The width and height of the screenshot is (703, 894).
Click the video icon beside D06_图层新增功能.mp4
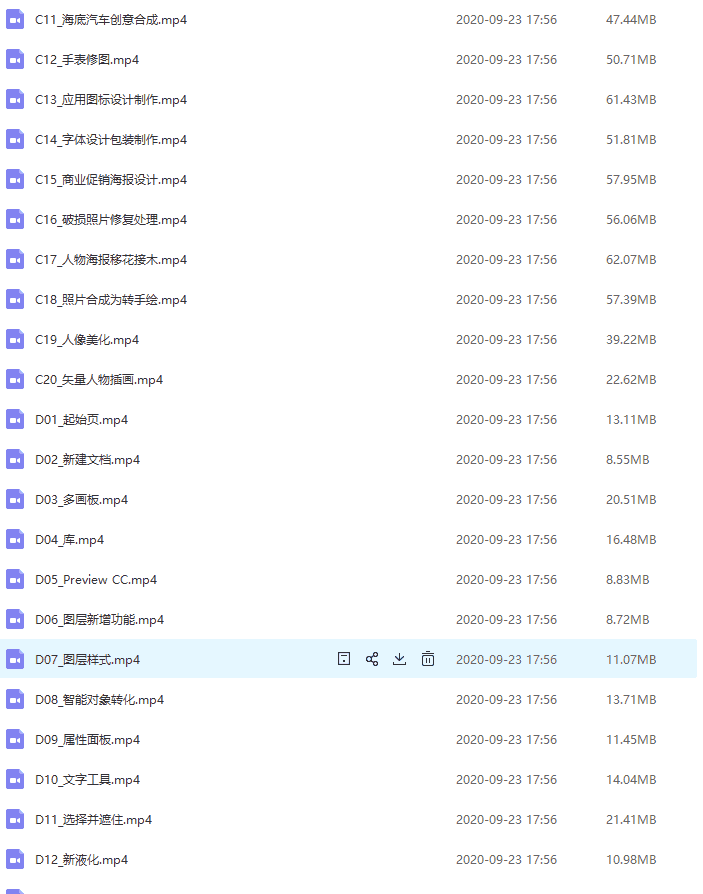click(15, 620)
